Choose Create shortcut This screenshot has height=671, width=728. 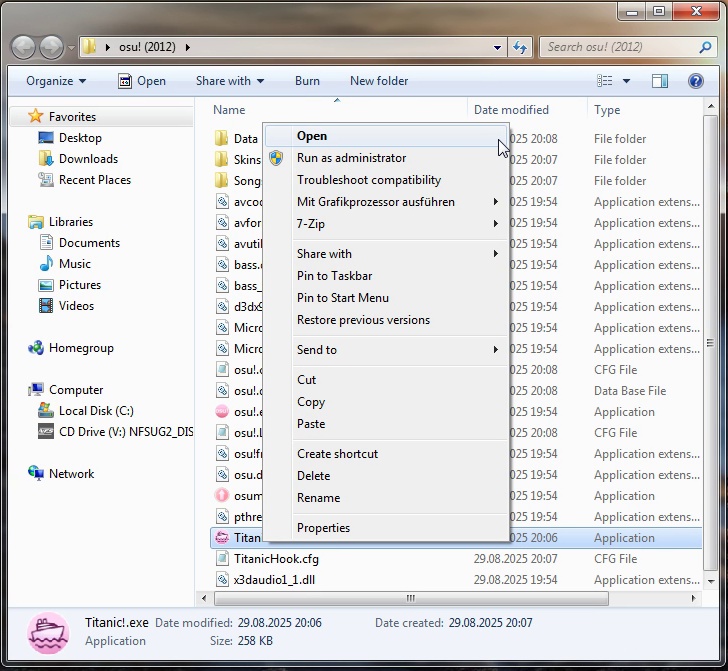coord(386,454)
